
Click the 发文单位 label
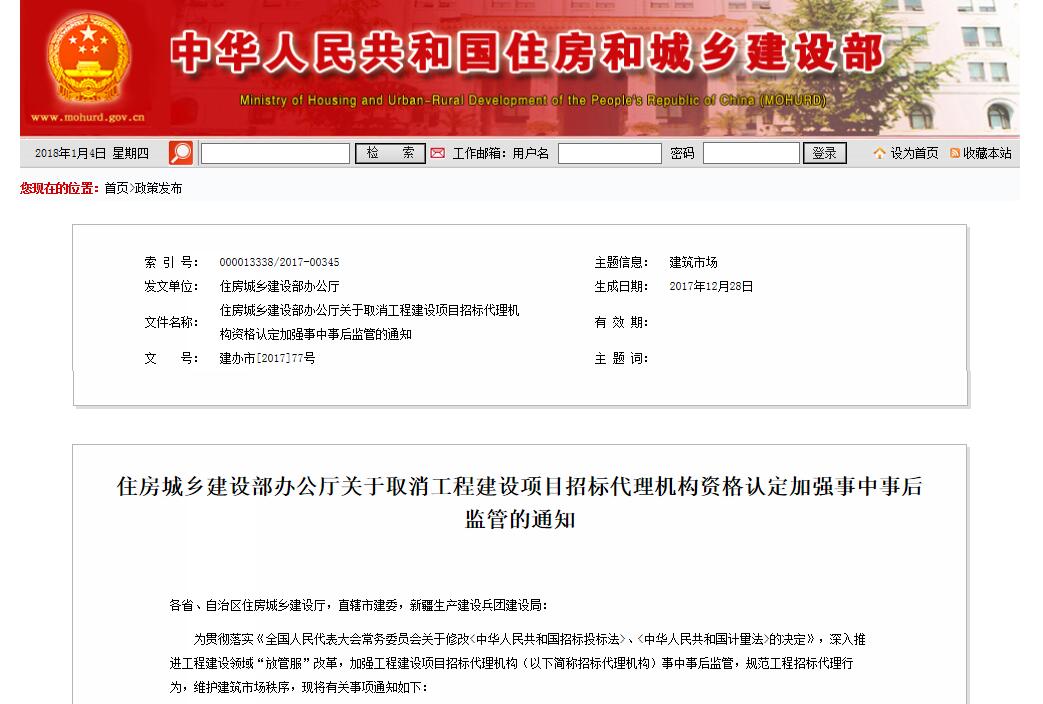pos(171,286)
